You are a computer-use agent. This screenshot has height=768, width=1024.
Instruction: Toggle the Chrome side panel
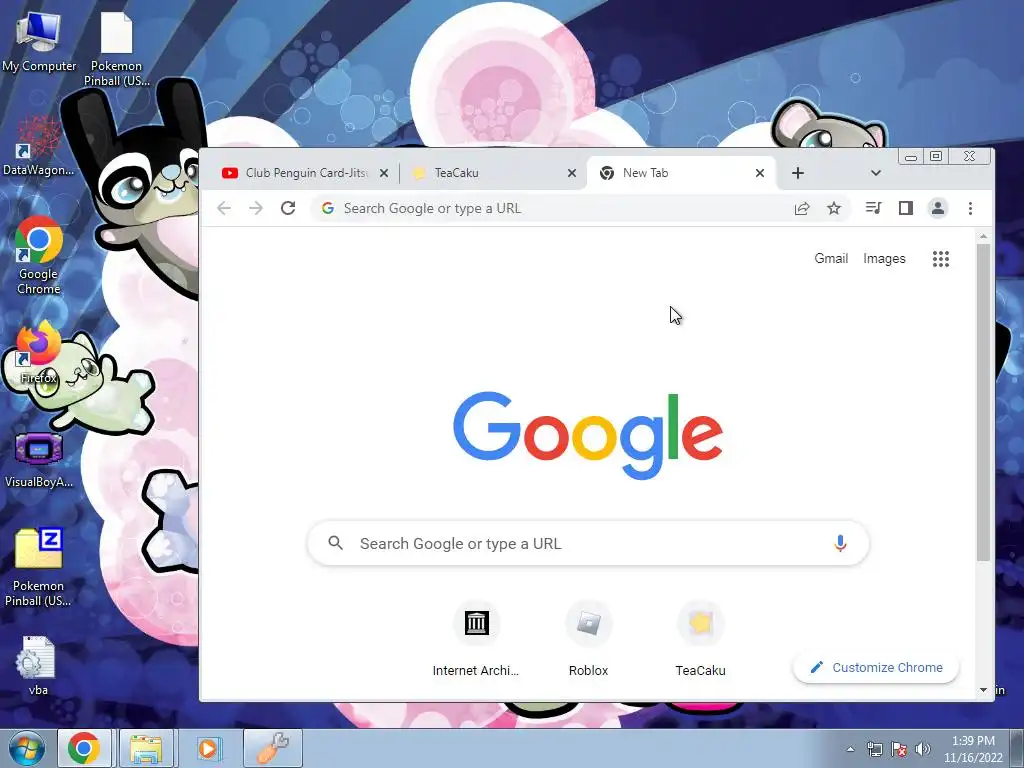coord(906,208)
